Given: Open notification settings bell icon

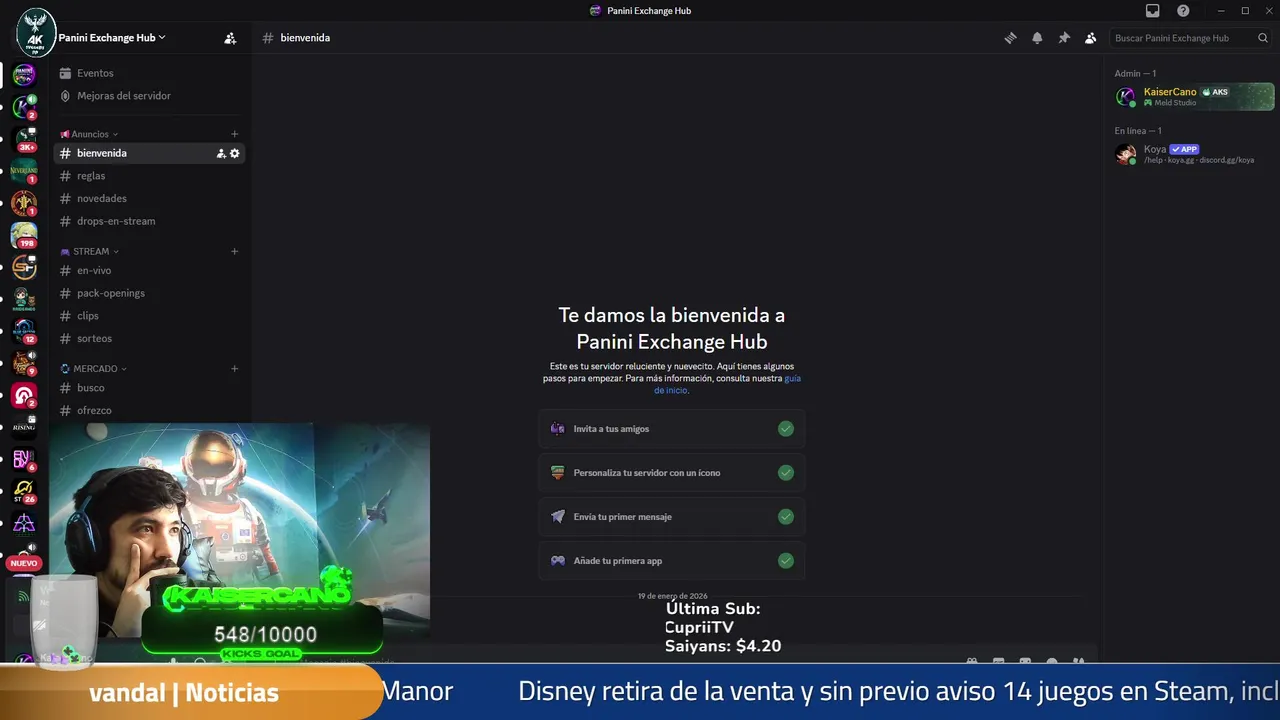Looking at the screenshot, I should (1037, 38).
